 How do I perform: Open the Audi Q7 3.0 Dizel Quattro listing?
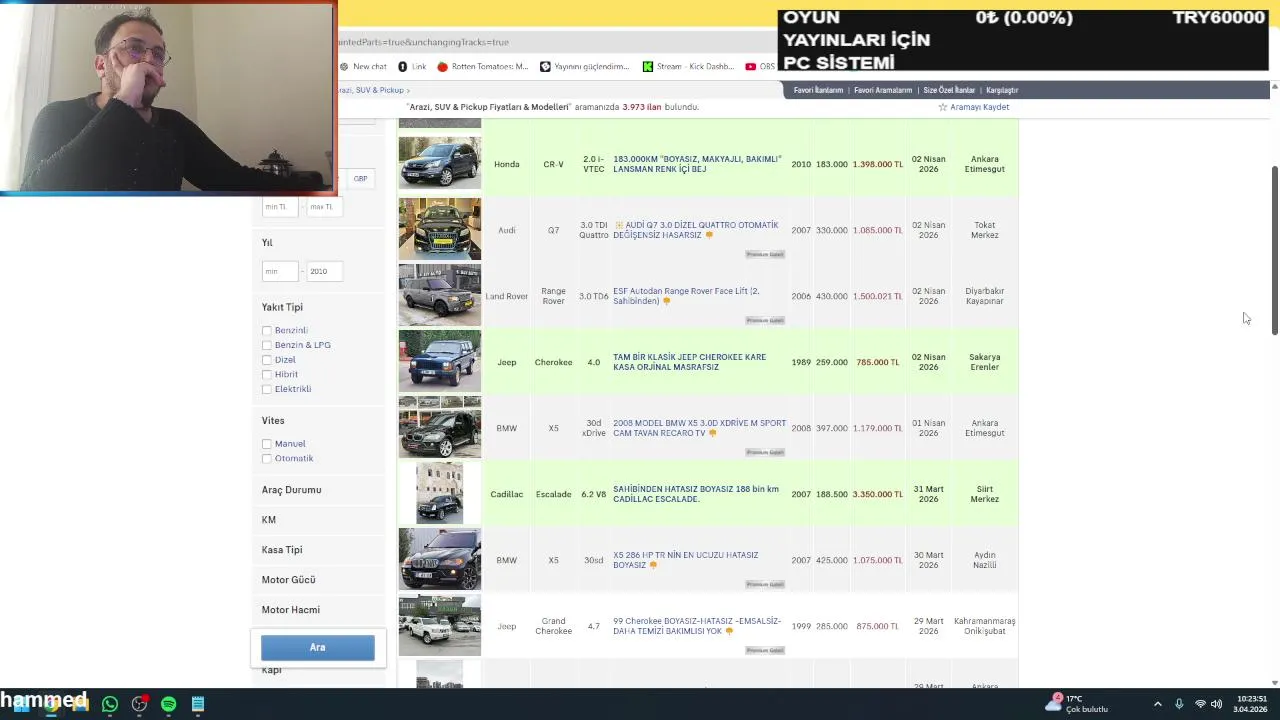(696, 230)
